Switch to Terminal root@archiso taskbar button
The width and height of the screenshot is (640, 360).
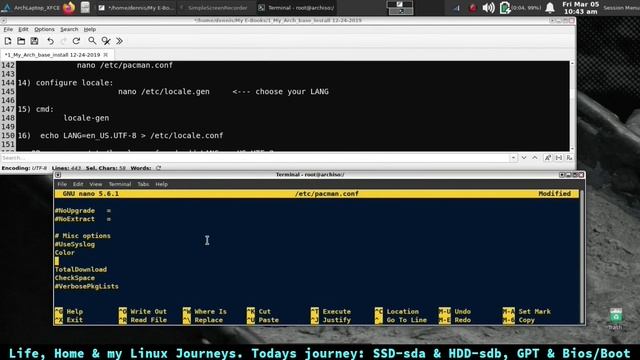coord(297,7)
